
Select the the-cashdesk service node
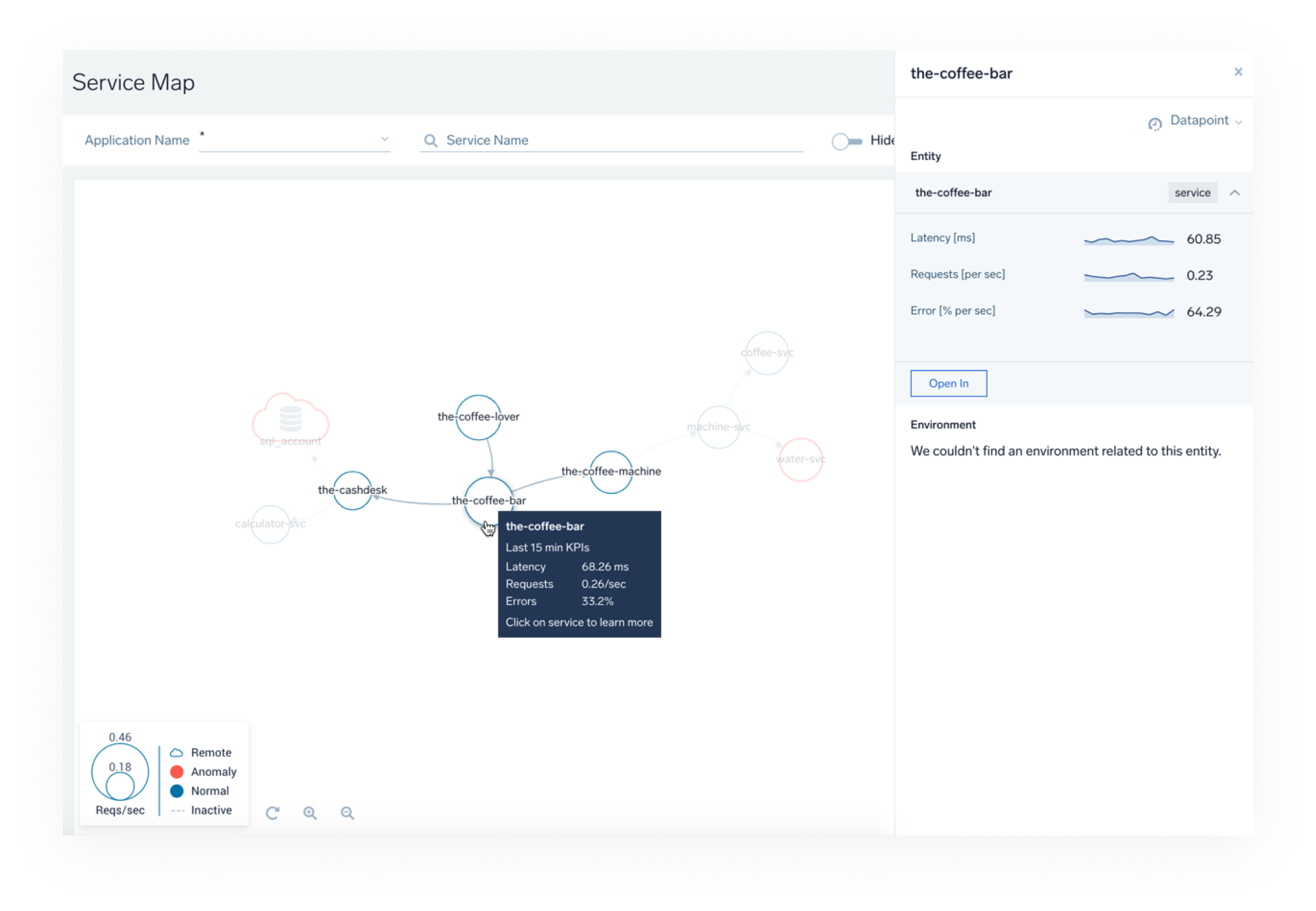[x=352, y=490]
